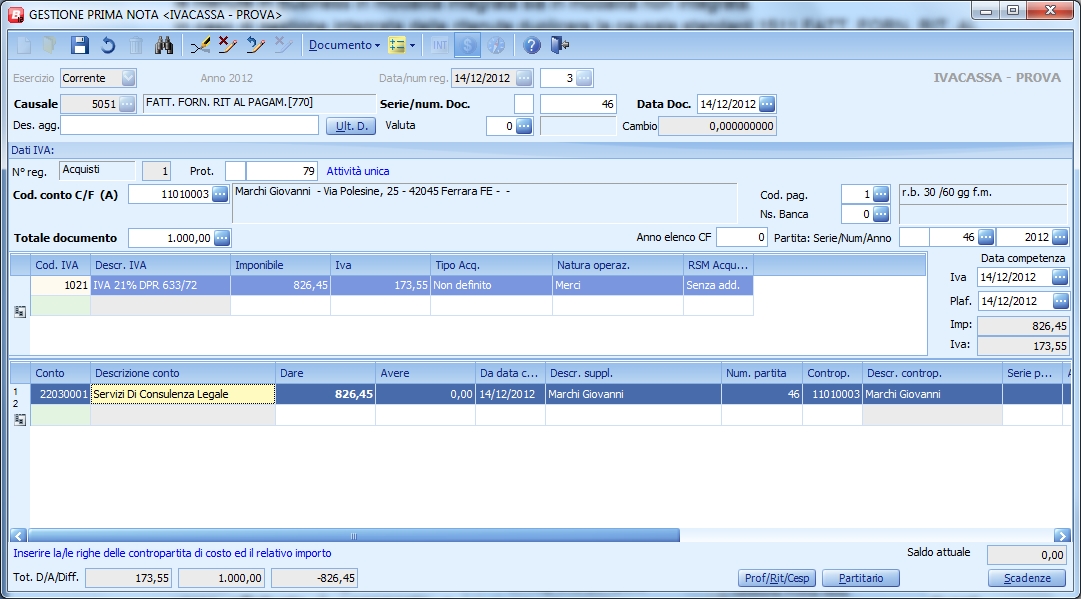
Task: Click the Imponibile column header
Action: [x=281, y=265]
